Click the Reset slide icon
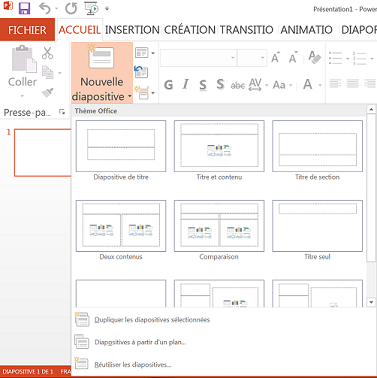Image resolution: width=377 pixels, height=378 pixels. coord(141,71)
